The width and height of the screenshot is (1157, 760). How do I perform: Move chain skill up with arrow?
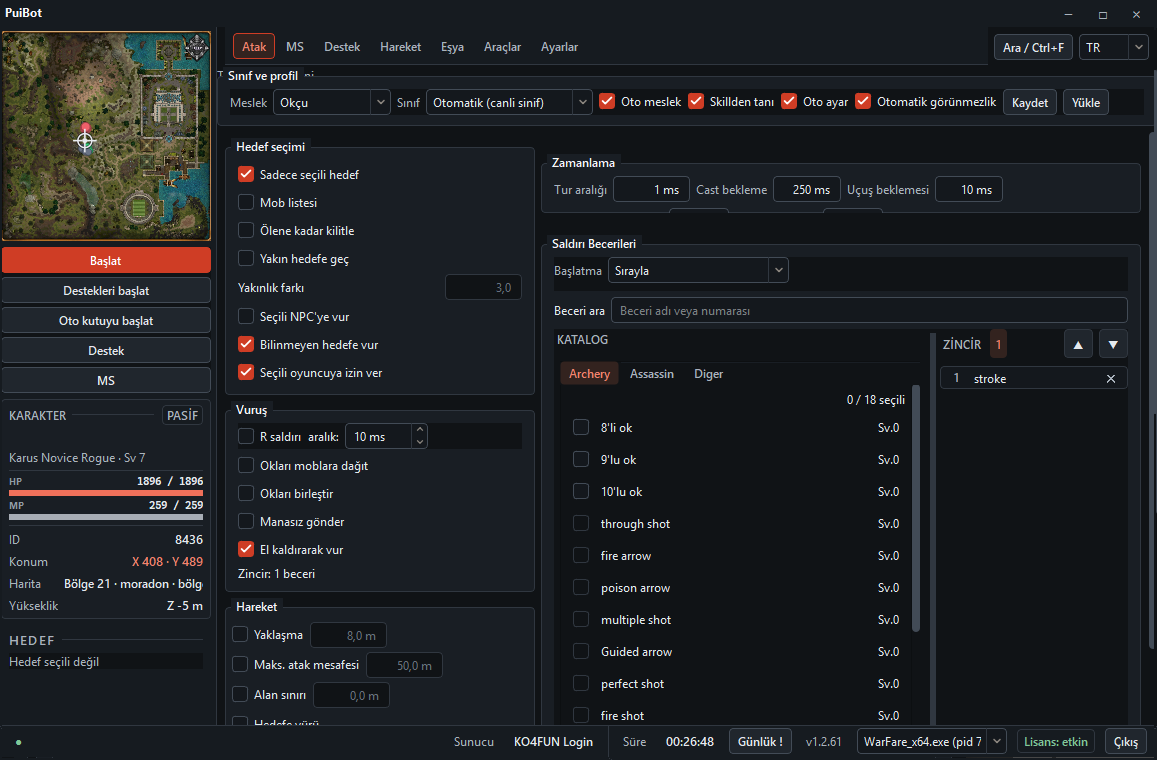pos(1078,345)
